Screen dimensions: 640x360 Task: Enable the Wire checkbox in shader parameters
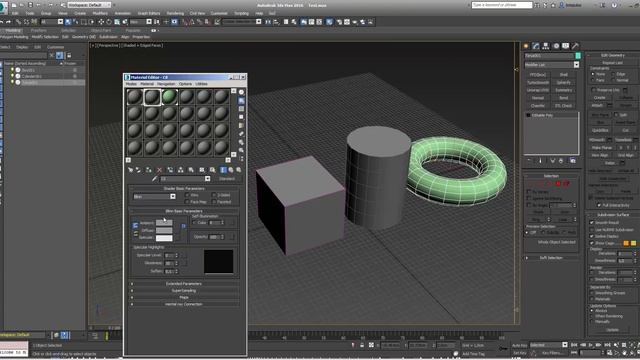point(188,196)
